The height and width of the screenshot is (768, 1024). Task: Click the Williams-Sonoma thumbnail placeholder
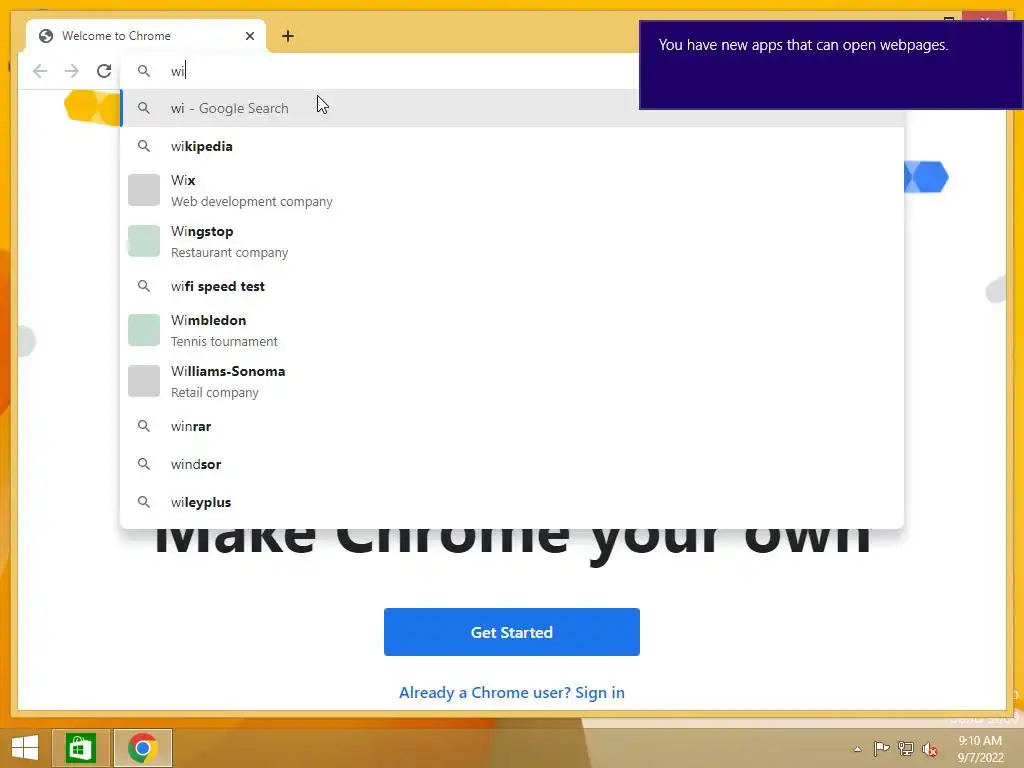pos(144,381)
